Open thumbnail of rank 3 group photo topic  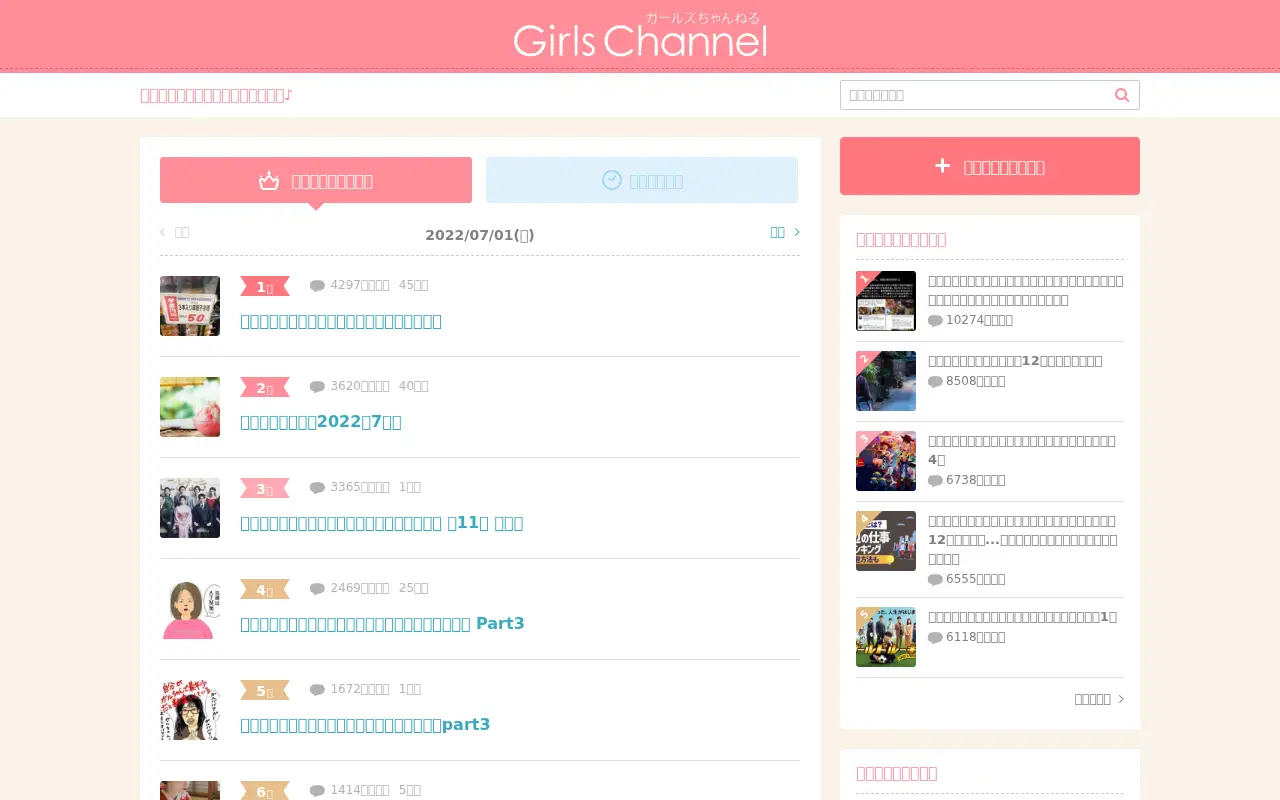(x=190, y=508)
